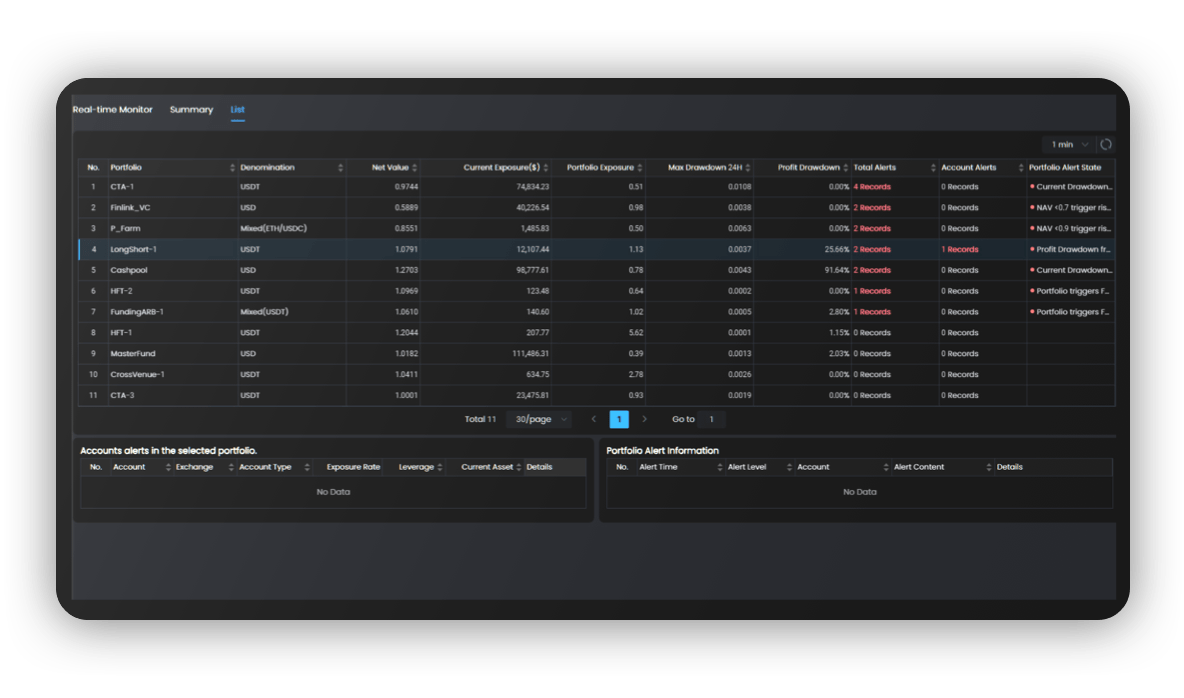Switch to the Summary tab
The height and width of the screenshot is (698, 1184).
point(191,110)
